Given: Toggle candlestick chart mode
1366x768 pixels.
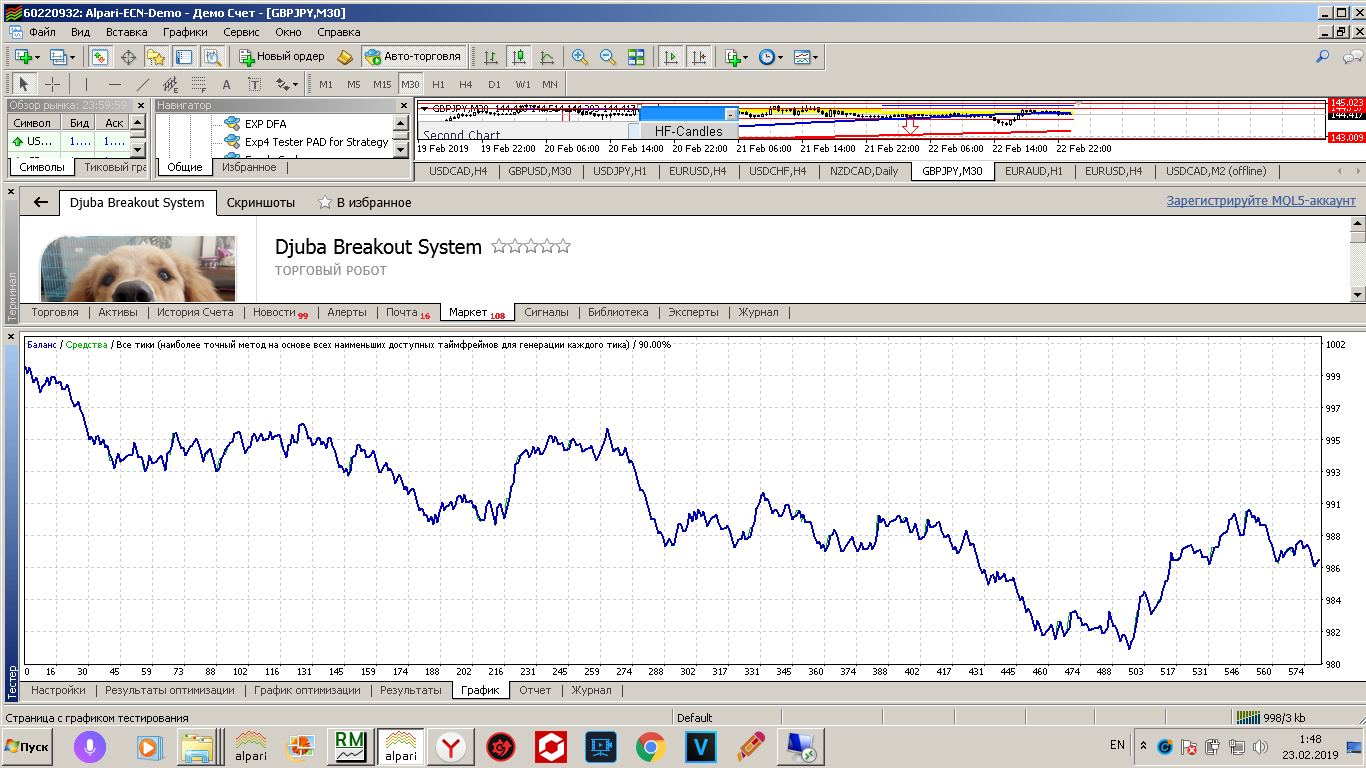Looking at the screenshot, I should point(518,57).
